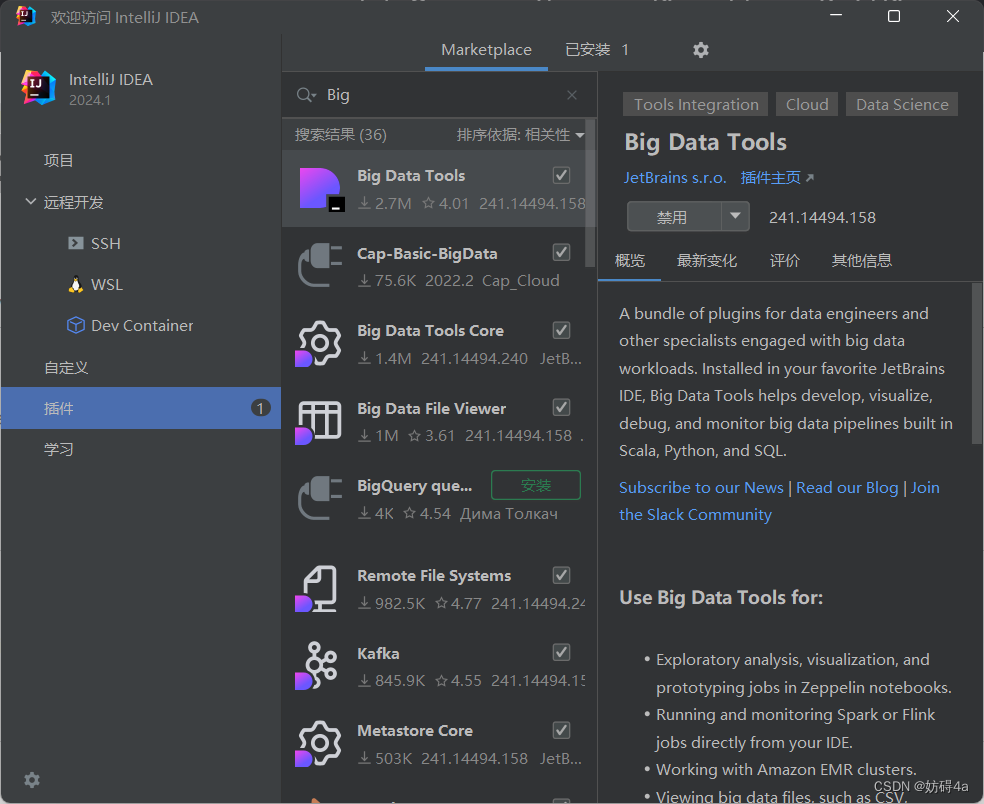Open the plugin settings gear beside 已安装
The width and height of the screenshot is (984, 804).
[x=701, y=50]
